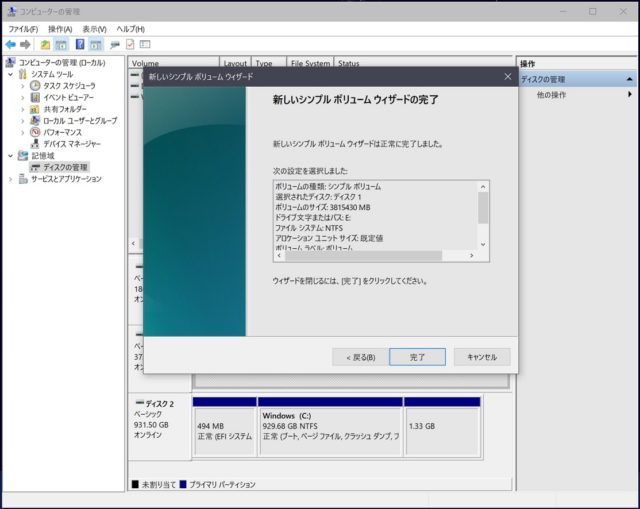
Task: Expand the ローカル ユーザーとグループ arrow
Action: tap(22, 121)
